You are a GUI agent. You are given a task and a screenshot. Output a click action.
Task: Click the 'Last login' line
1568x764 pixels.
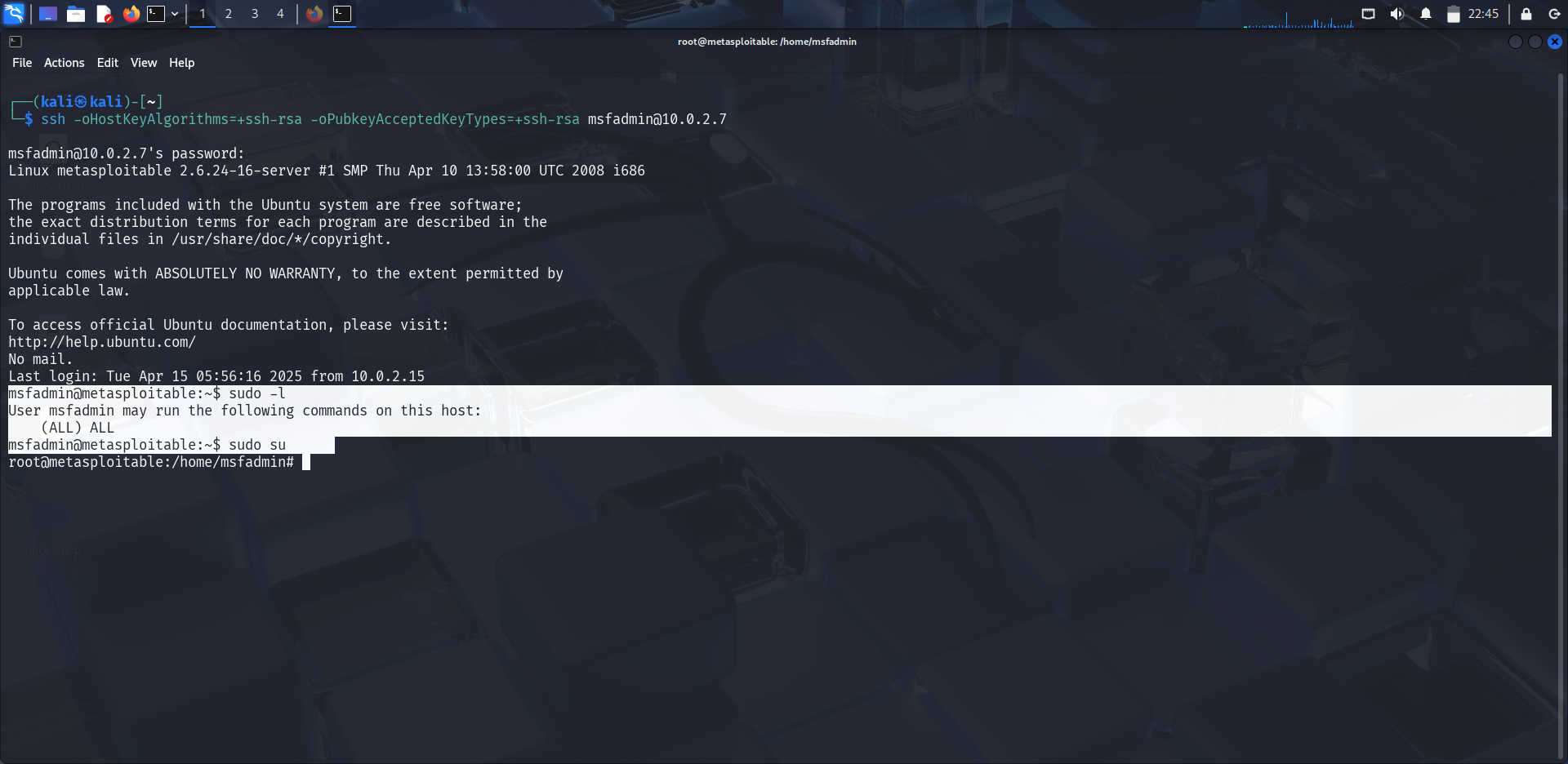pos(216,376)
